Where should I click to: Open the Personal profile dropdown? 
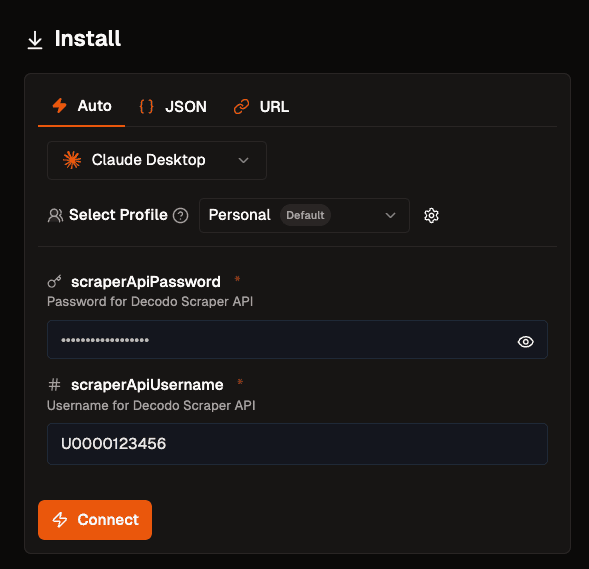(x=304, y=216)
